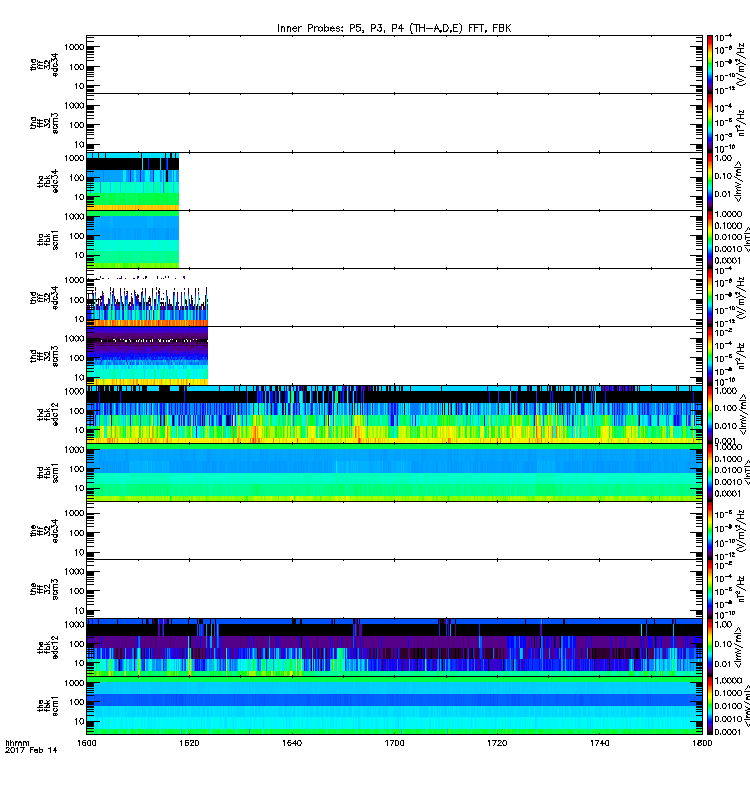The height and width of the screenshot is (800, 750).
Task: Click the 'thd fff 32 scm3' panel label
Action: [45, 356]
